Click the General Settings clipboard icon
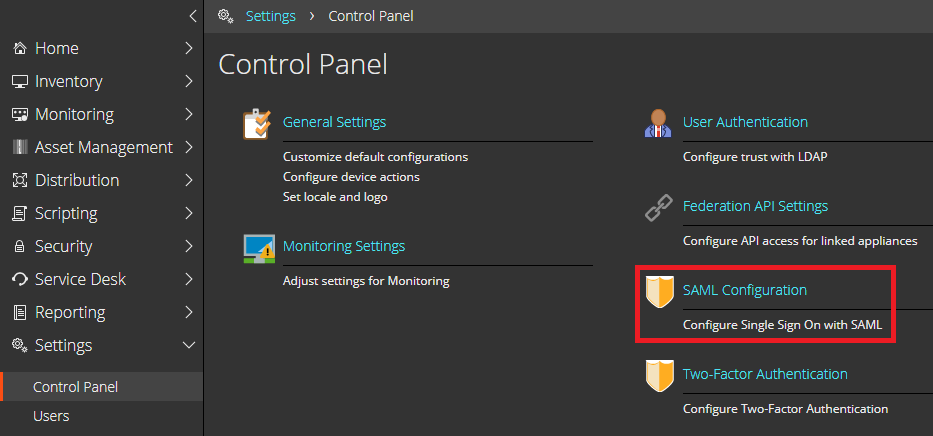This screenshot has width=933, height=436. point(258,124)
